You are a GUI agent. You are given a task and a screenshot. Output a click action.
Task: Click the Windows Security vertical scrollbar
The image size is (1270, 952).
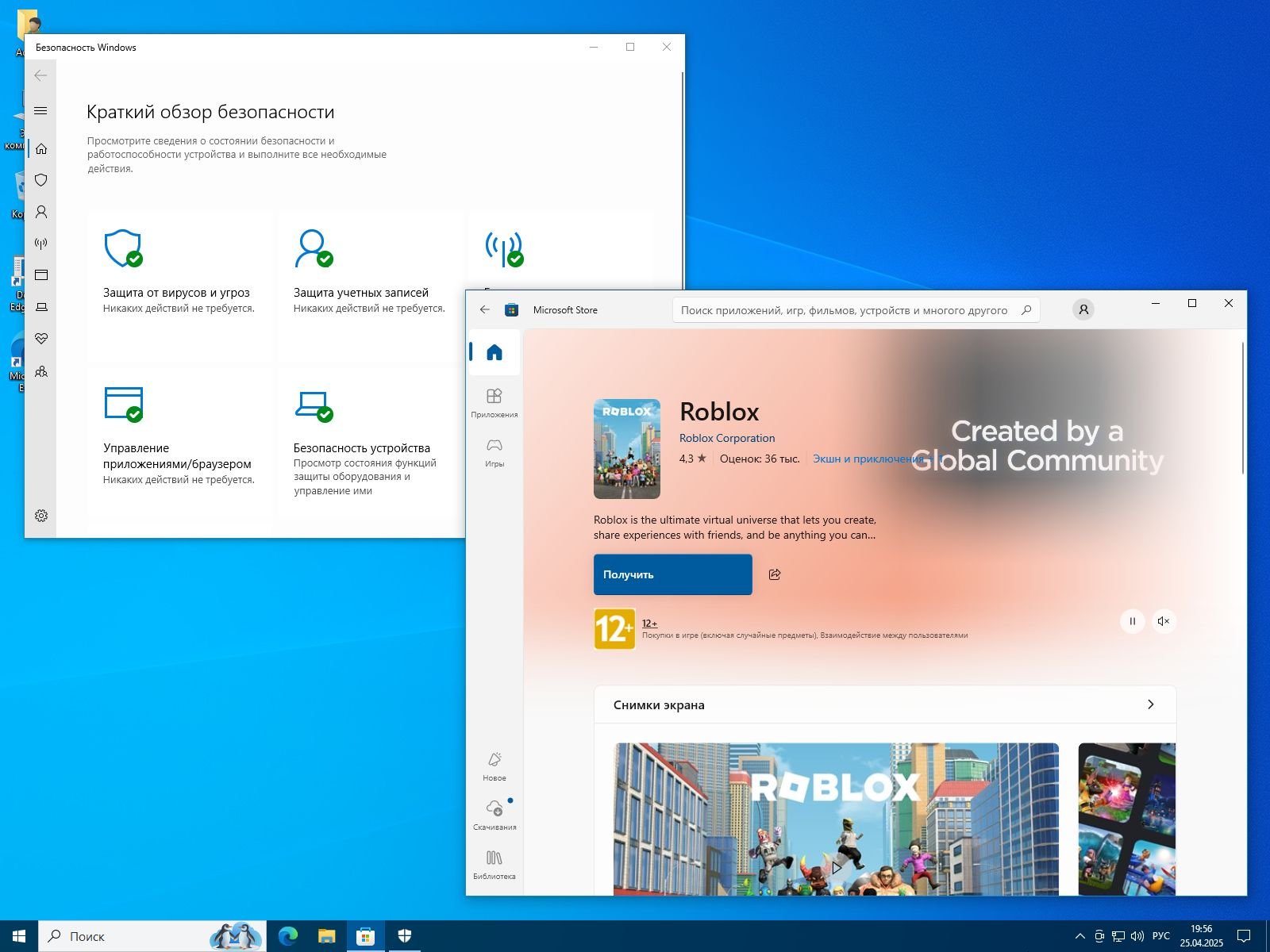pos(683,180)
